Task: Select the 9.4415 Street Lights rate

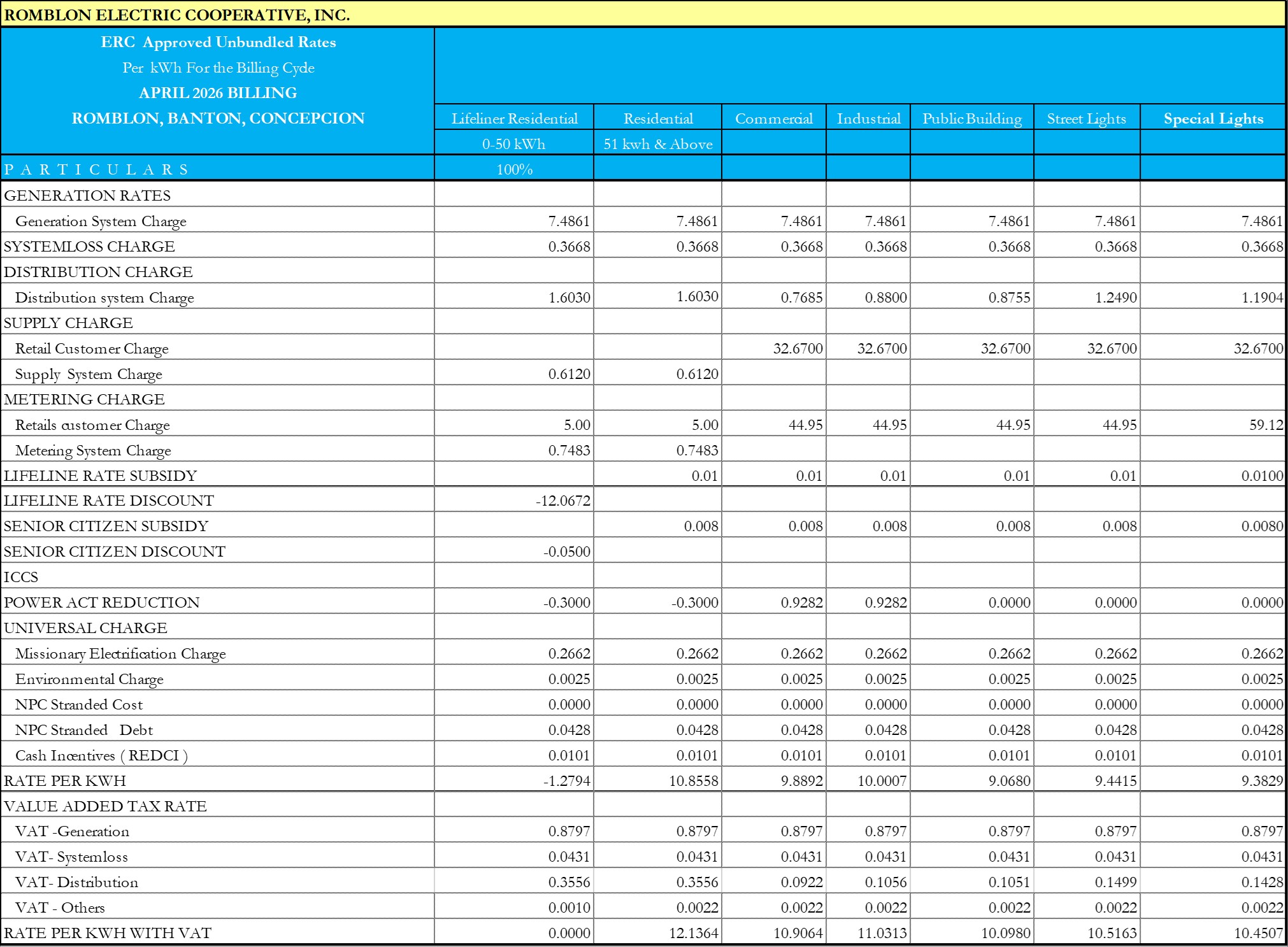Action: click(1116, 781)
